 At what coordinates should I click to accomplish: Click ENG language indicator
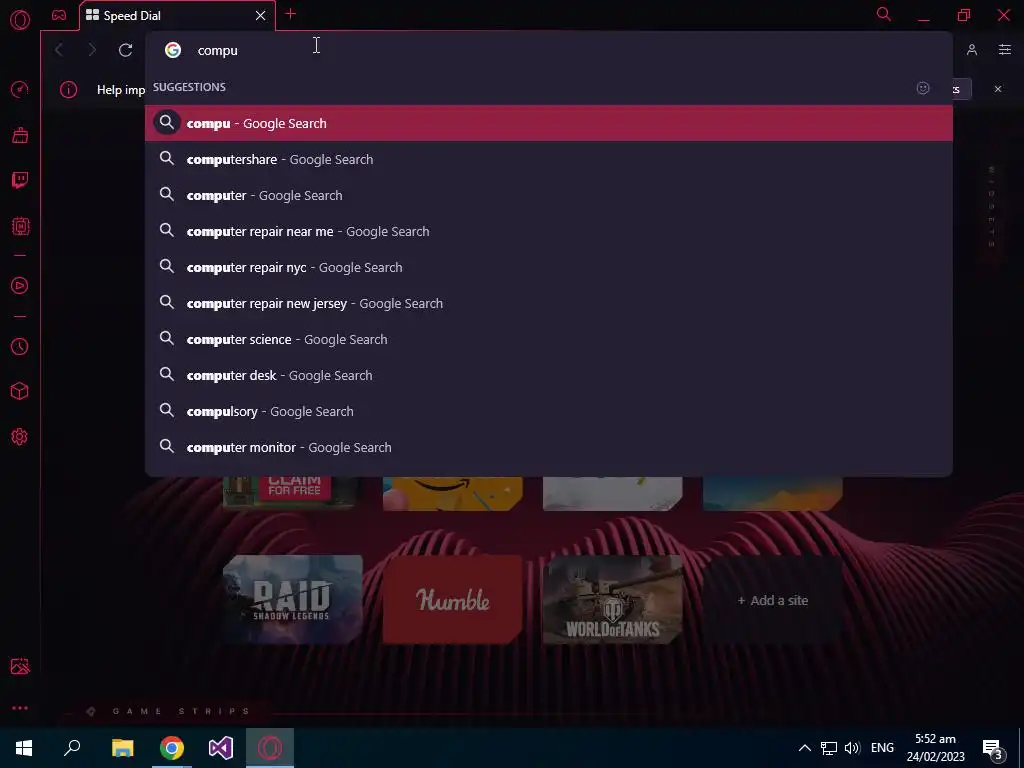coord(882,748)
